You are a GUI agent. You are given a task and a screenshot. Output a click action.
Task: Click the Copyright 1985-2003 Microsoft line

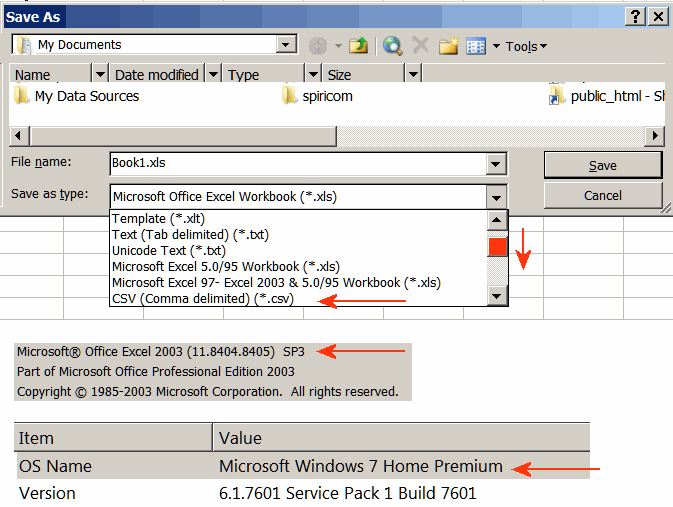tap(208, 392)
